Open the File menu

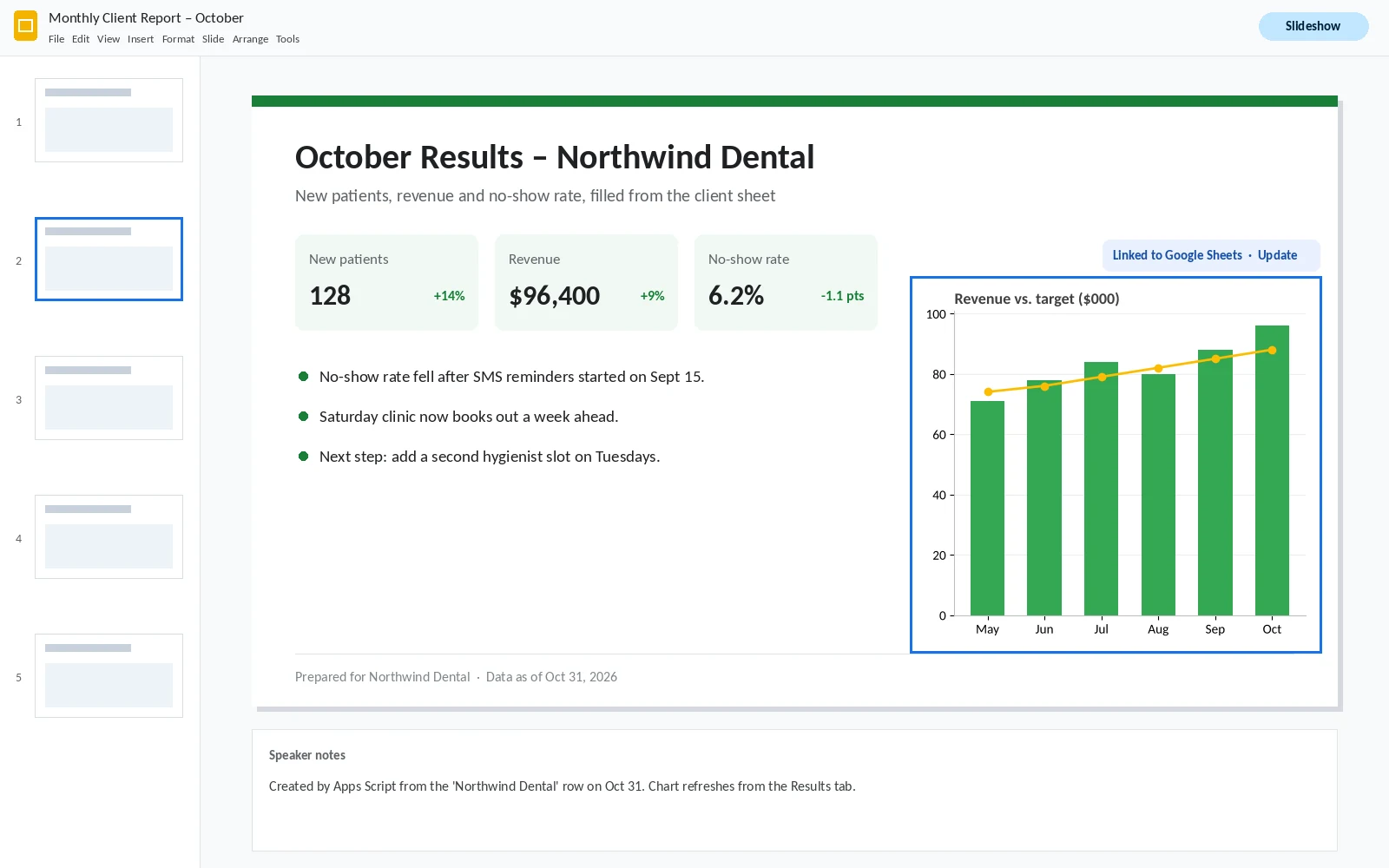56,39
